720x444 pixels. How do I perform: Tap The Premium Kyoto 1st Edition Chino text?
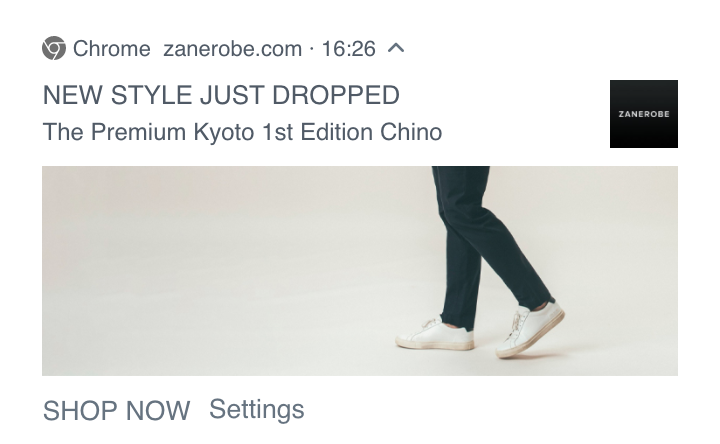pos(242,132)
